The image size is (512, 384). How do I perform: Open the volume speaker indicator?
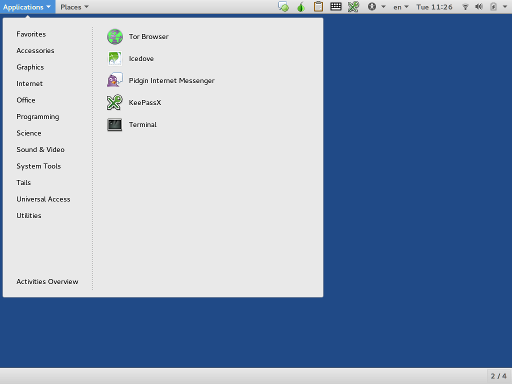(x=479, y=7)
